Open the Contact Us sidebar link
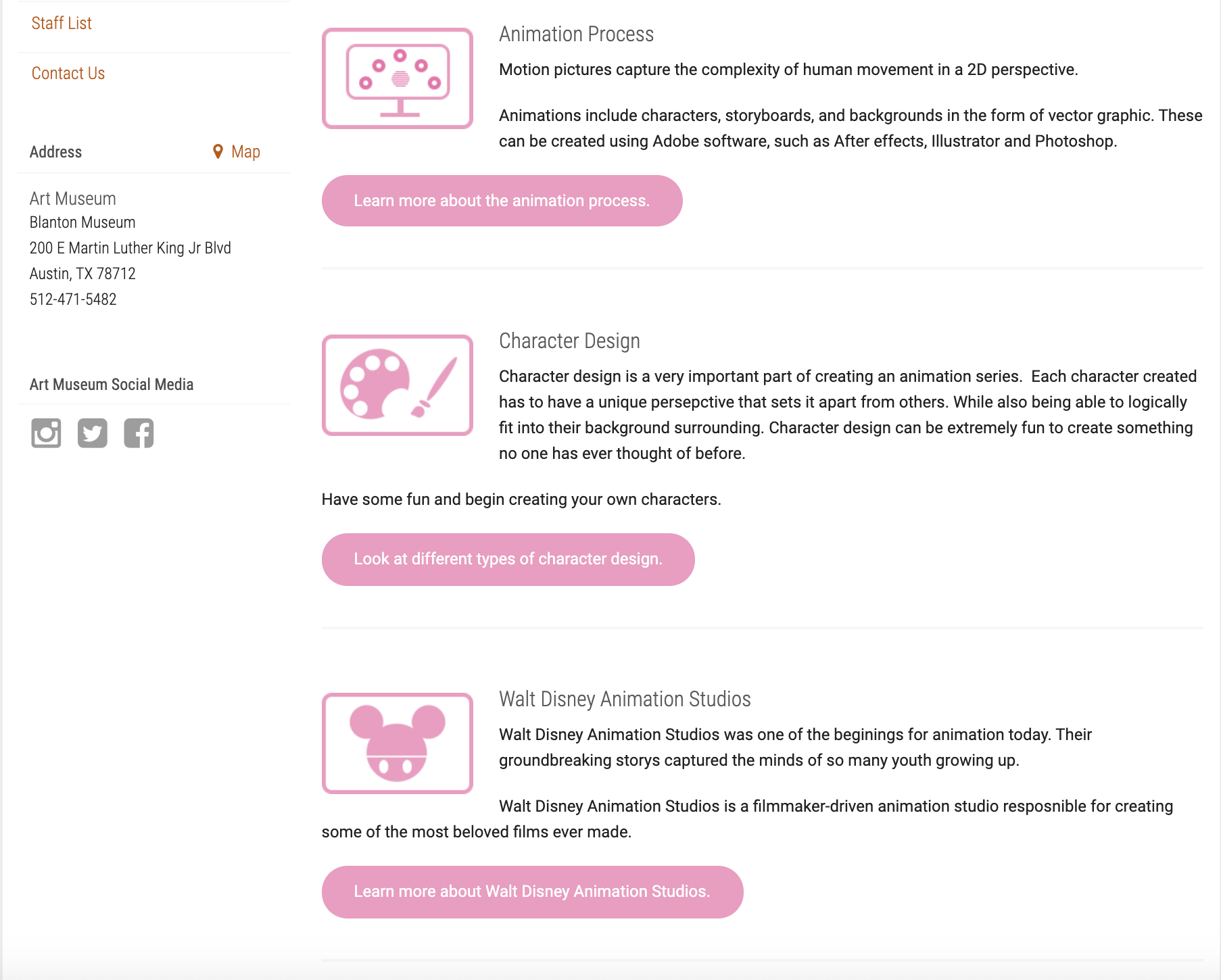 68,73
